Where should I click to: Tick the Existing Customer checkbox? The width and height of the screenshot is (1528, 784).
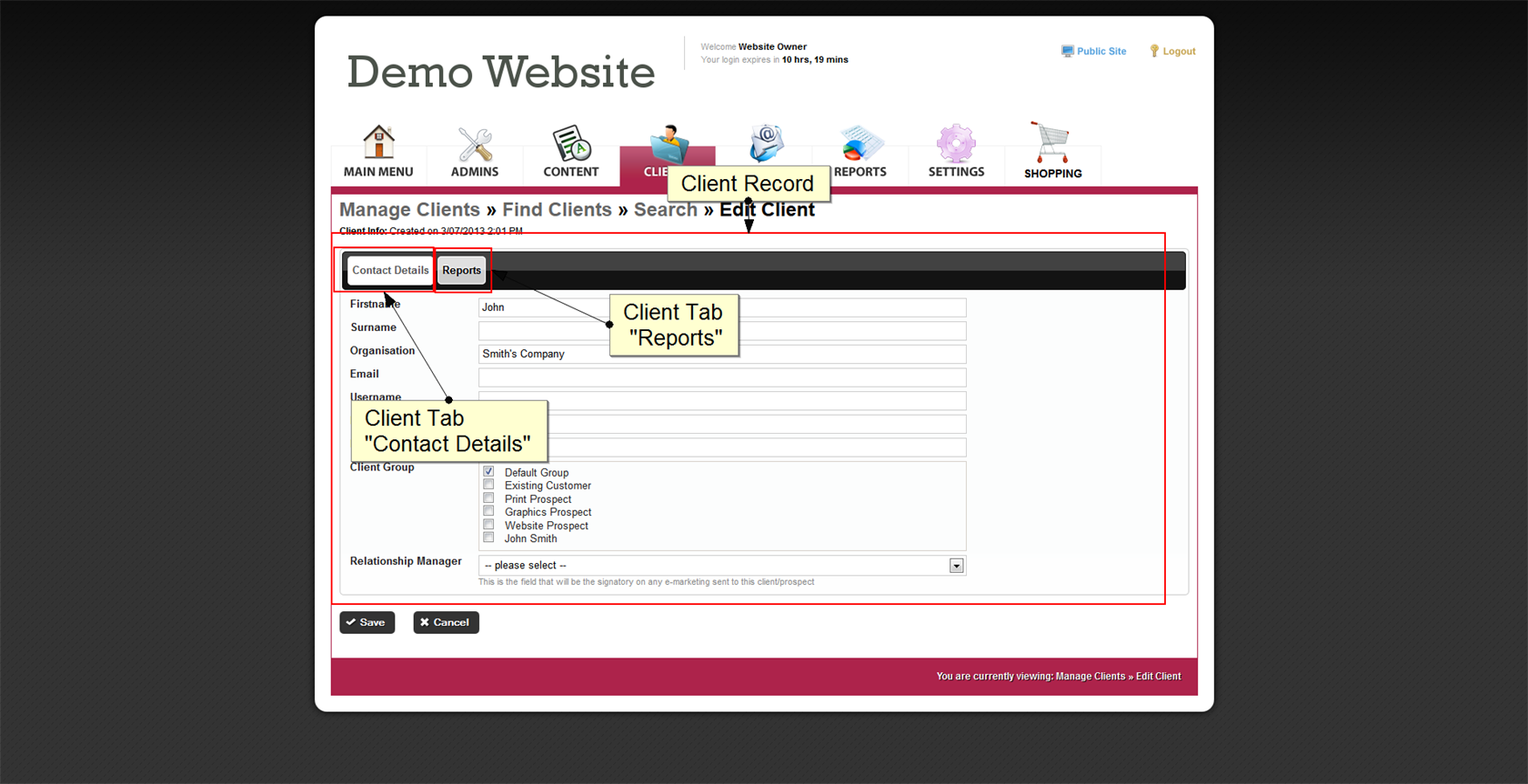coord(488,485)
